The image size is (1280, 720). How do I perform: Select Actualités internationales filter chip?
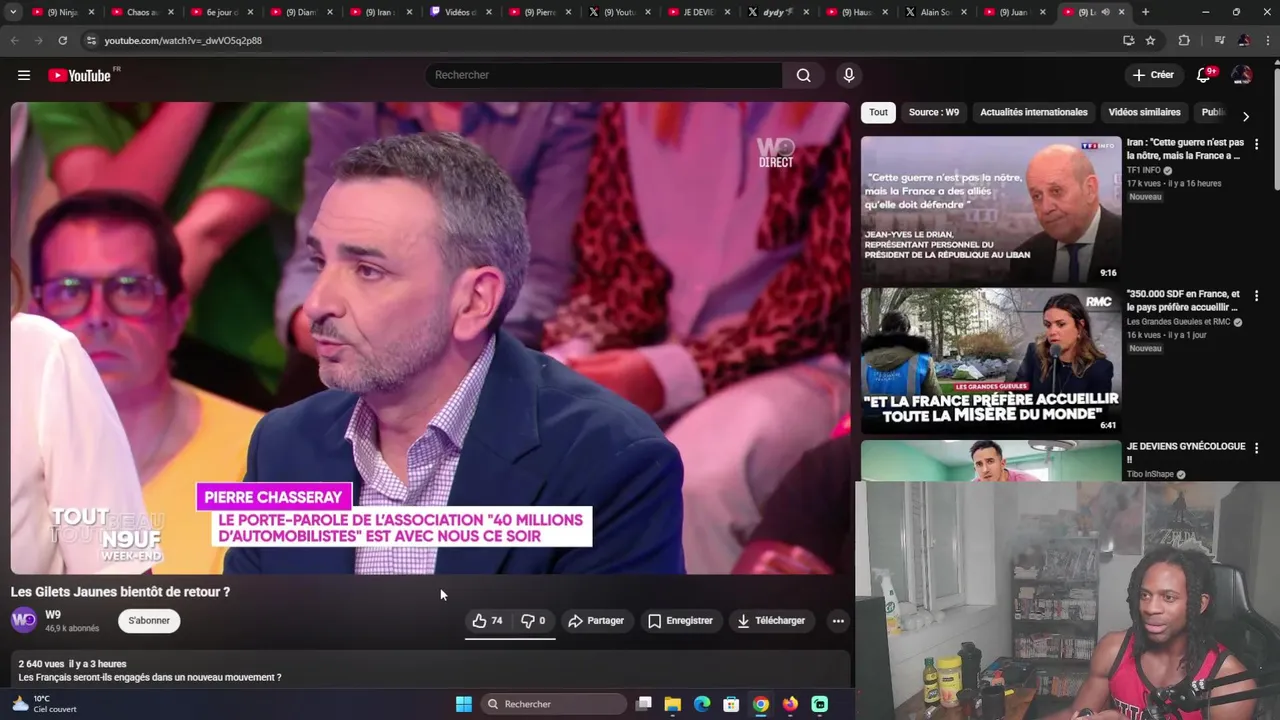point(1033,112)
